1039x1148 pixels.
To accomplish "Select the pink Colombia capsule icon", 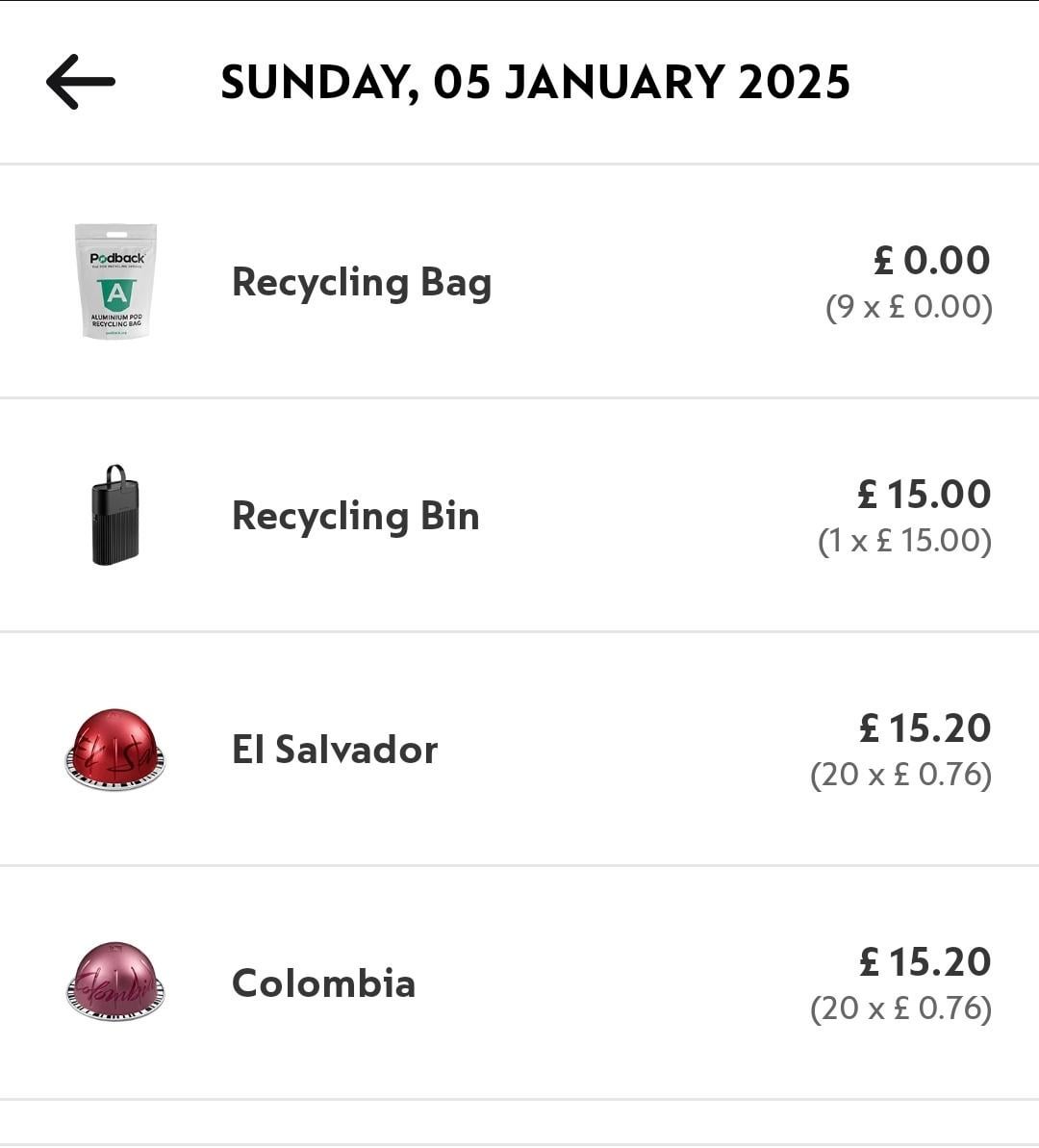I will click(115, 982).
